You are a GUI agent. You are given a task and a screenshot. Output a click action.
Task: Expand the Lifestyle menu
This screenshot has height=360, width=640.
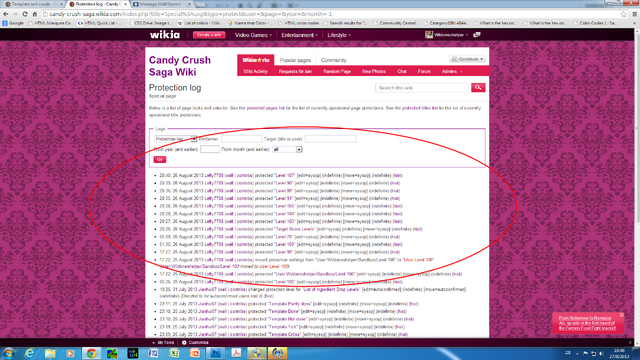click(x=339, y=35)
